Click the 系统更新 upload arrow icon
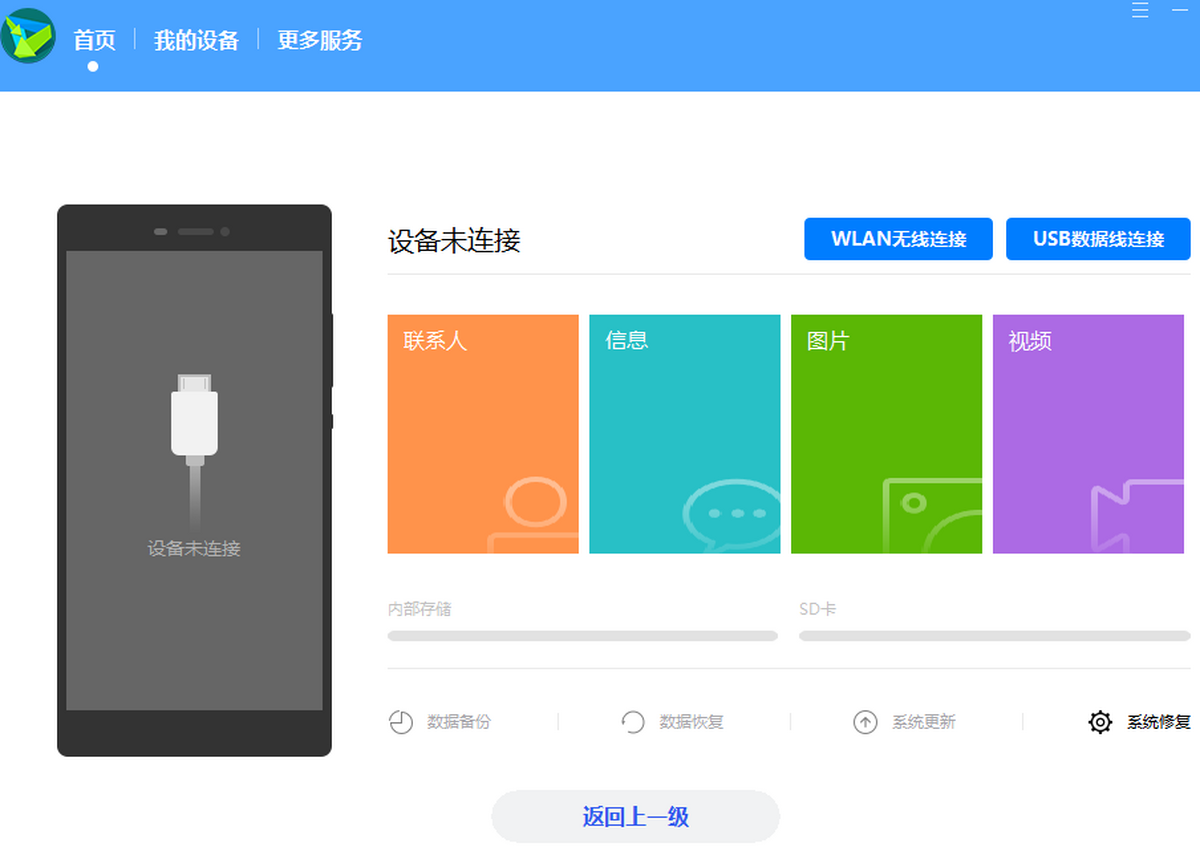Viewport: 1200px width, 851px height. click(x=866, y=722)
